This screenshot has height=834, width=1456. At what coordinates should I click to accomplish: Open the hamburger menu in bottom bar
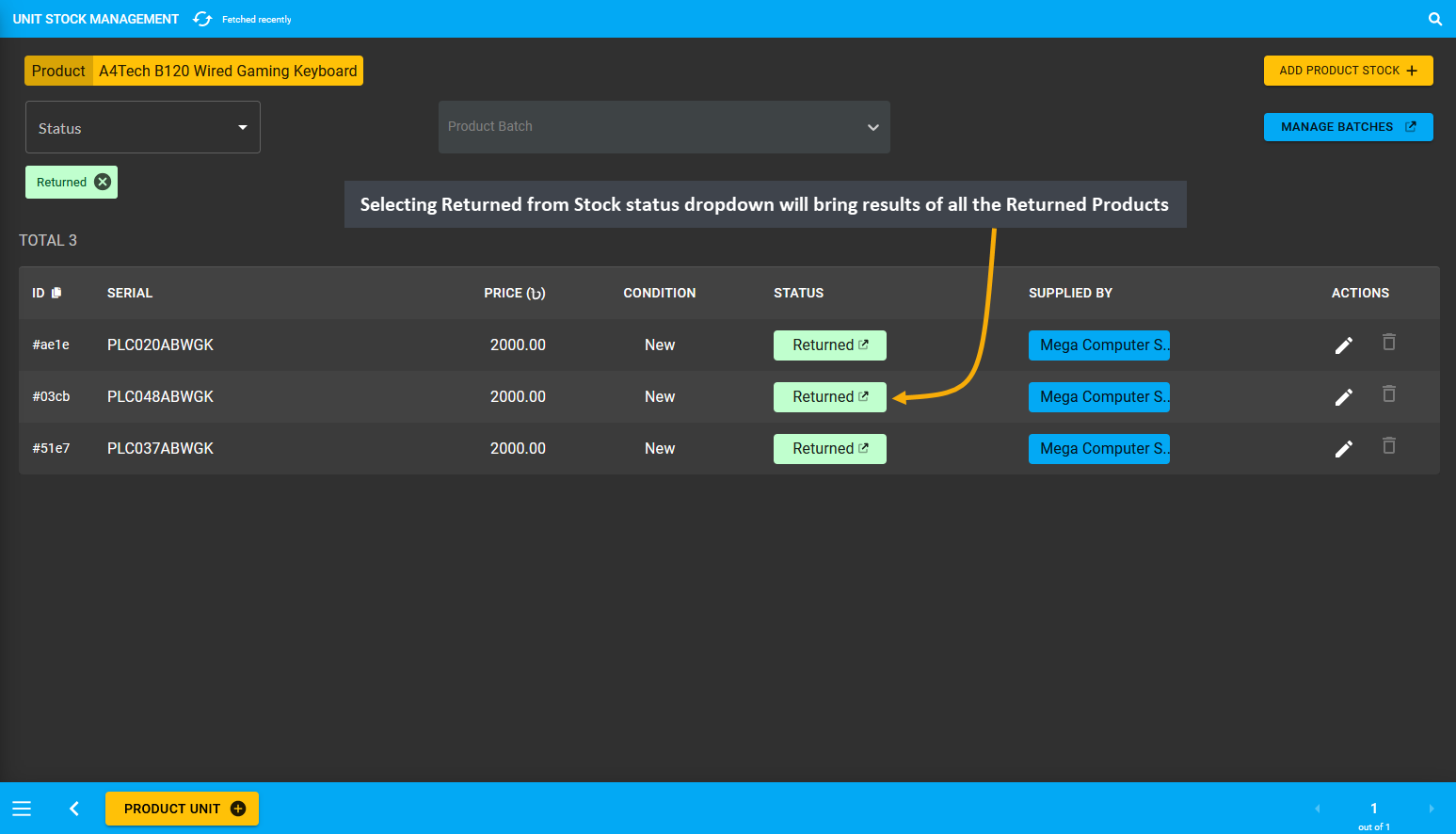22,809
